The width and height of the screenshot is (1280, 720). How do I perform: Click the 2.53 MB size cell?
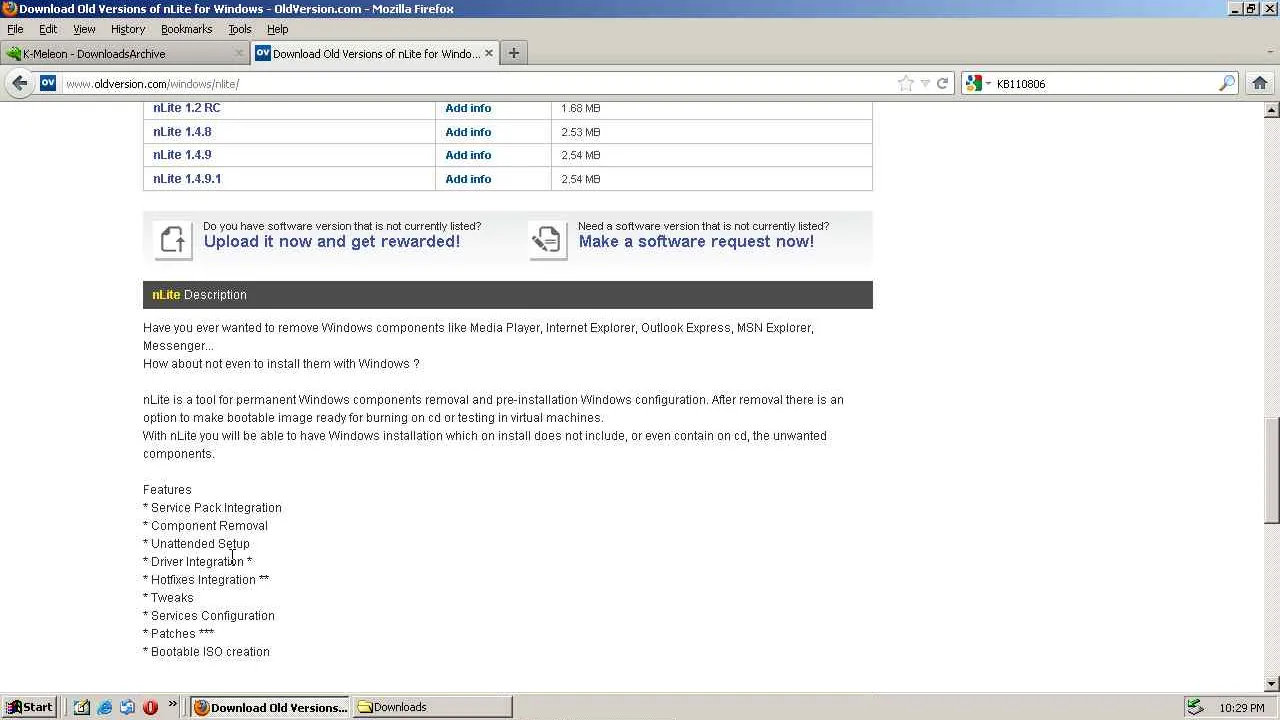[711, 132]
